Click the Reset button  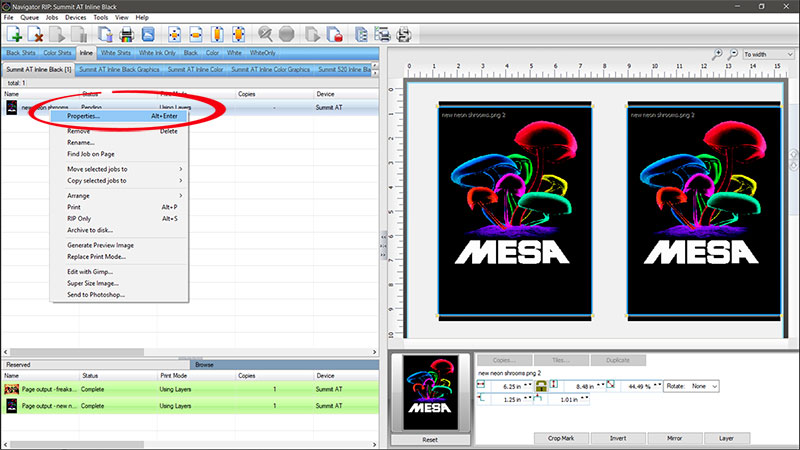pyautogui.click(x=430, y=439)
